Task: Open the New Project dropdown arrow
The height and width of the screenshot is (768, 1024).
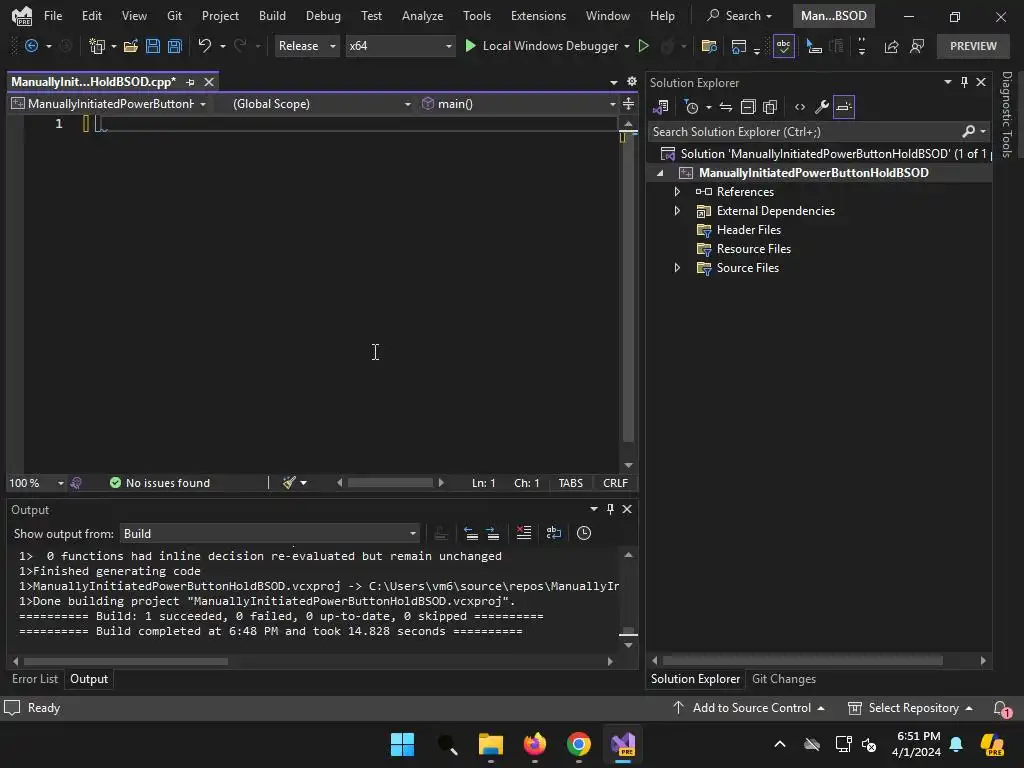Action: click(x=114, y=46)
